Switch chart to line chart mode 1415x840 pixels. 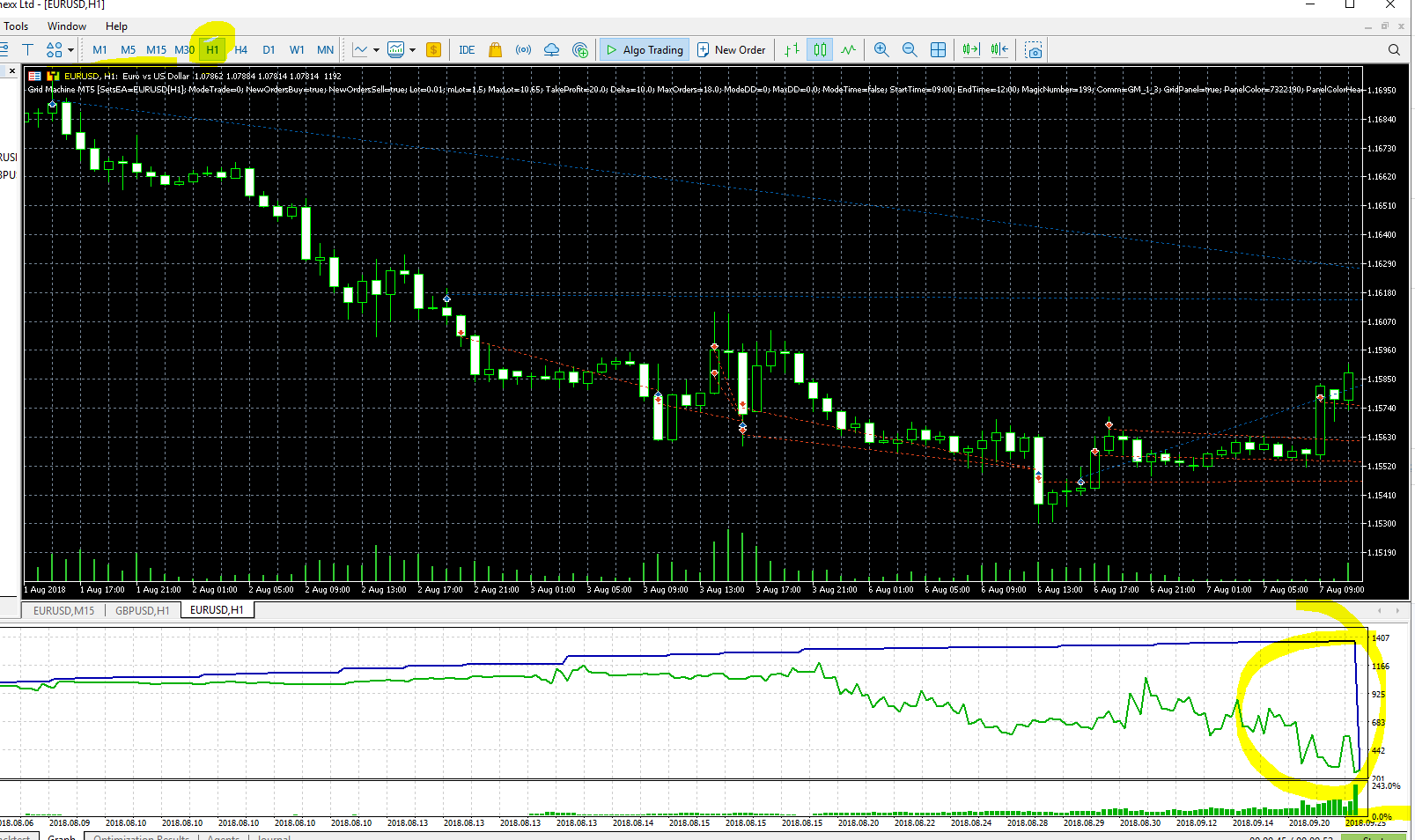tap(849, 50)
